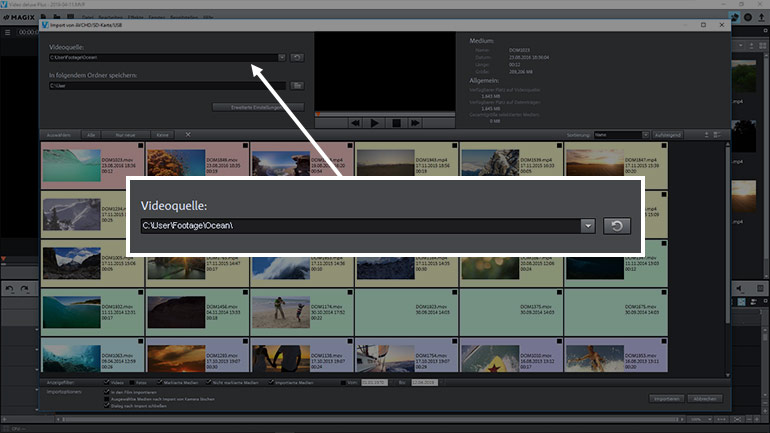Image resolution: width=770 pixels, height=433 pixels.
Task: Select the DOM1953.mov surfer thumbnail
Action: [x=595, y=358]
